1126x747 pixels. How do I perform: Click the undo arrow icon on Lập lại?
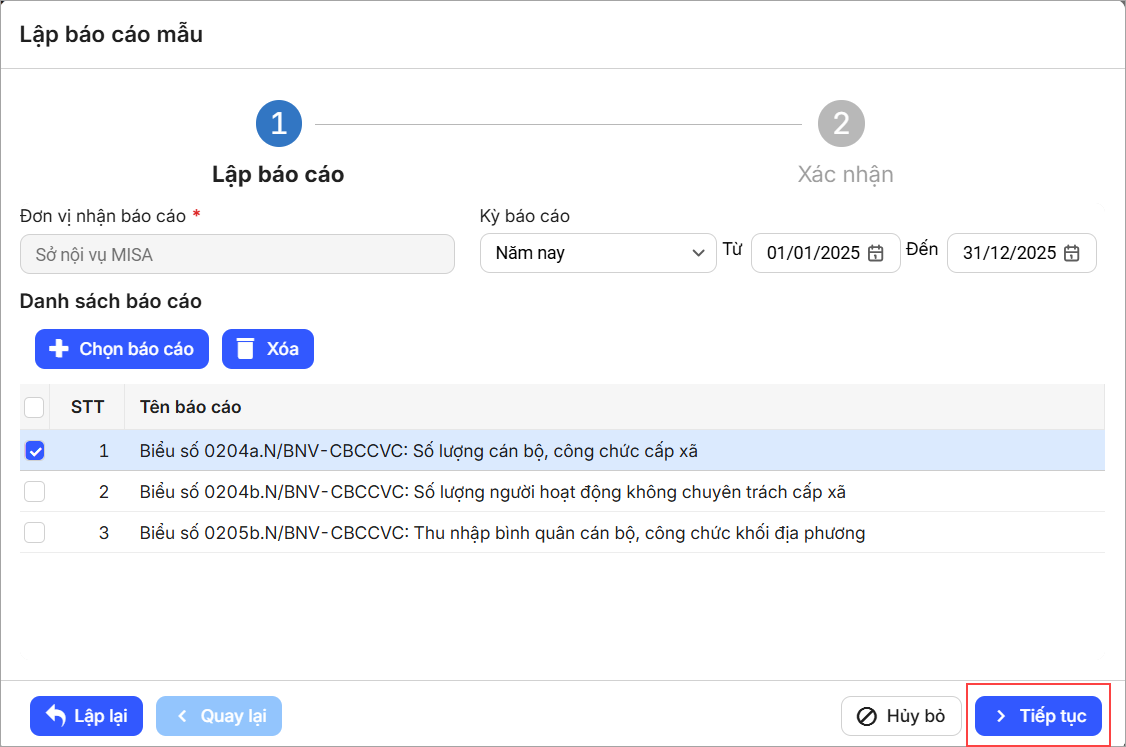coord(55,716)
